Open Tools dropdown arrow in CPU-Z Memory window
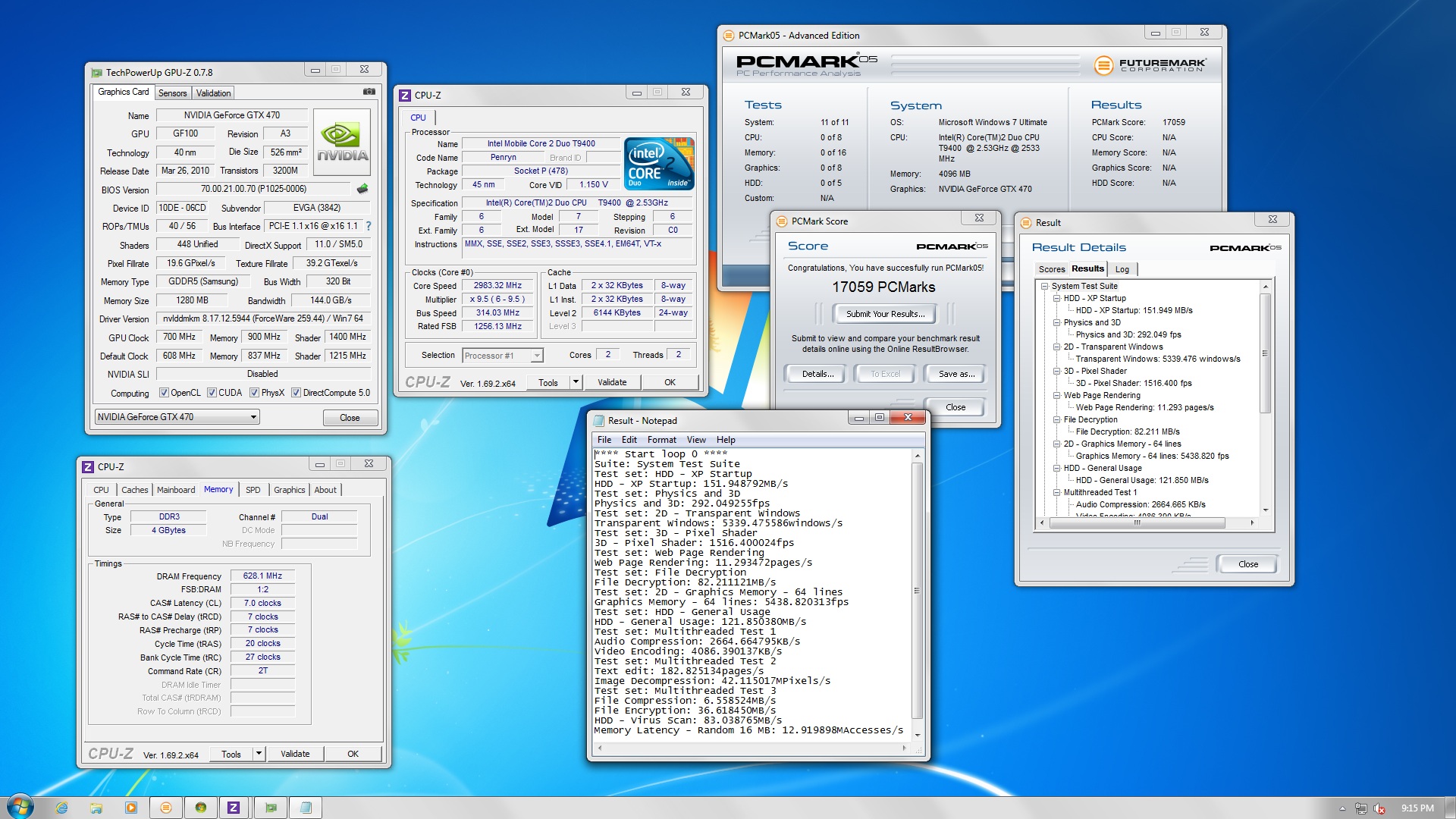 pos(259,754)
